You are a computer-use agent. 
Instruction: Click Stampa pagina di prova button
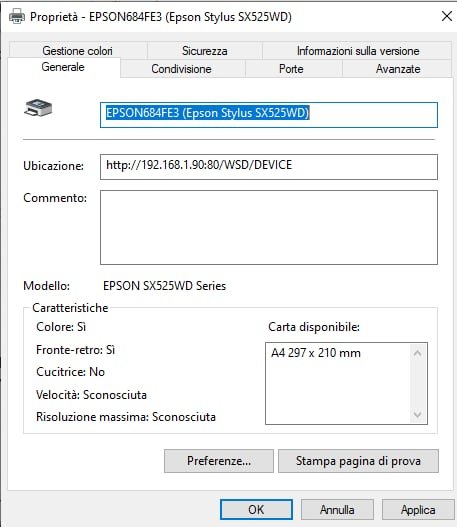click(x=358, y=461)
